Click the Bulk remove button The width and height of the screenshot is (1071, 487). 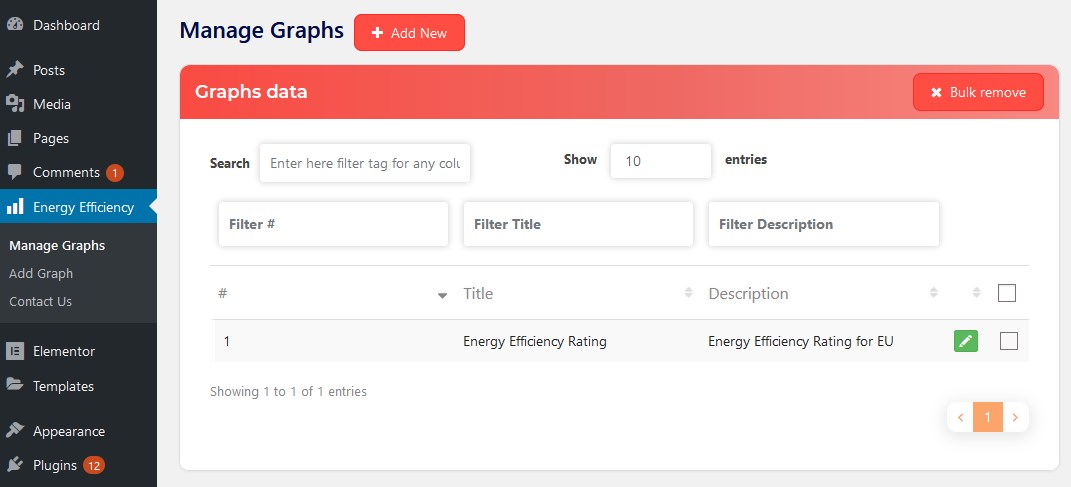[x=978, y=92]
